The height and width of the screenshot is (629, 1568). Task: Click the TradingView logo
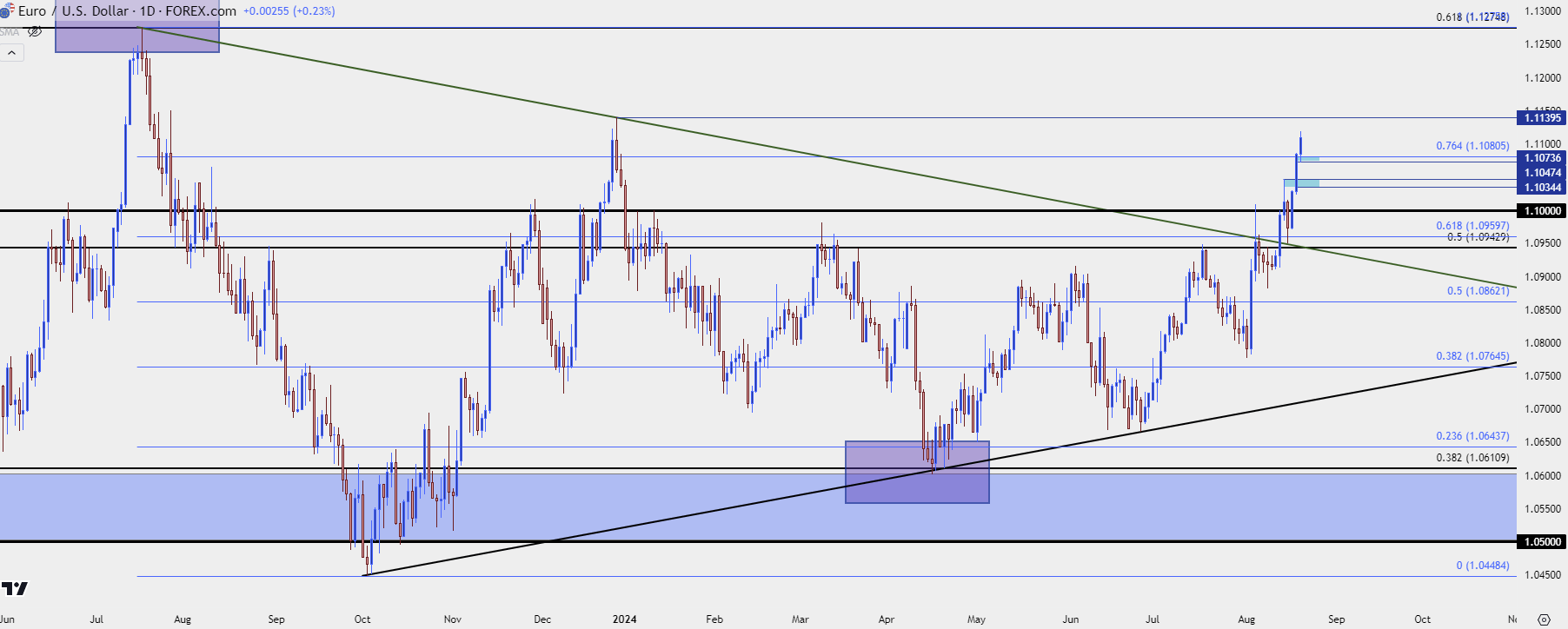point(15,588)
